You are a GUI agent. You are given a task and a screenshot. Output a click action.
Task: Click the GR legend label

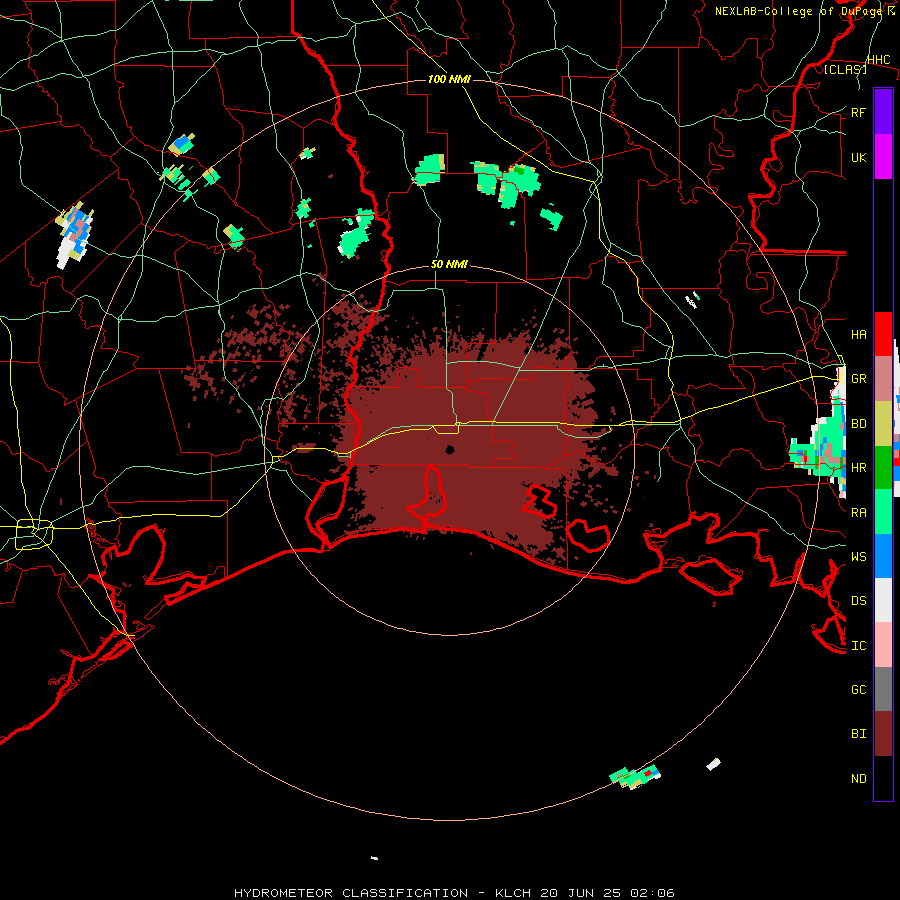click(859, 379)
